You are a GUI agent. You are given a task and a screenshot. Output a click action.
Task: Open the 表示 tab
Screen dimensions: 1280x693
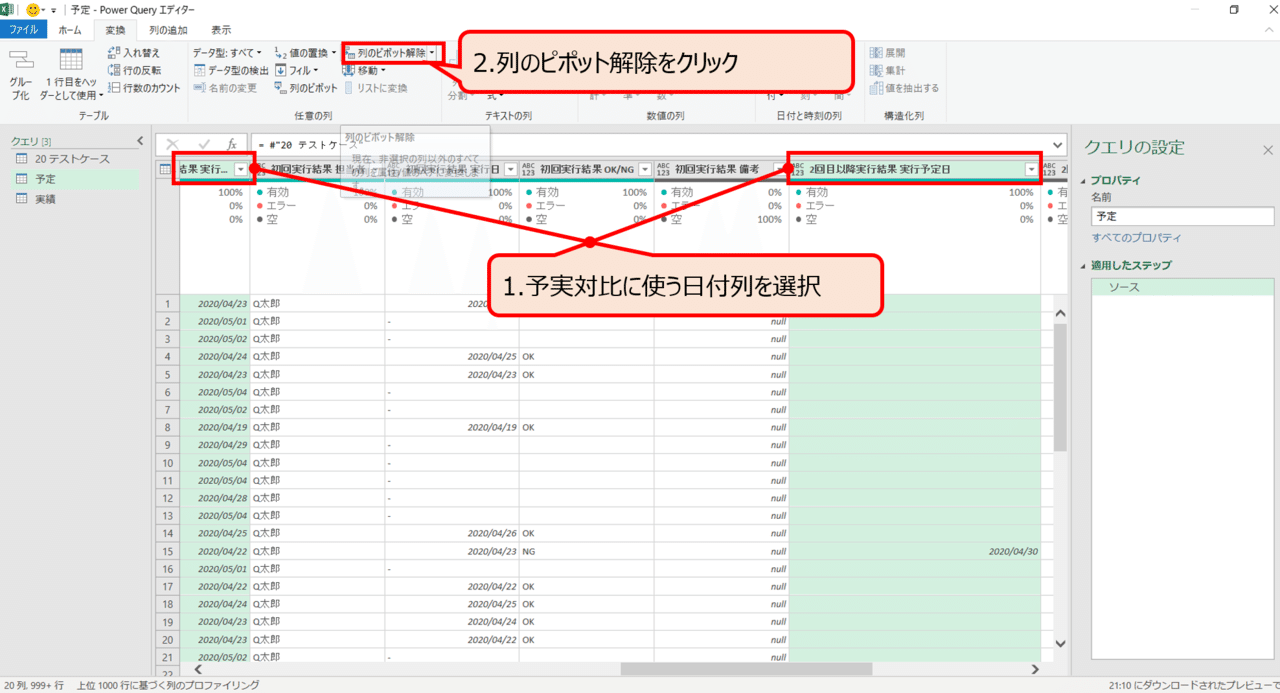click(x=221, y=30)
